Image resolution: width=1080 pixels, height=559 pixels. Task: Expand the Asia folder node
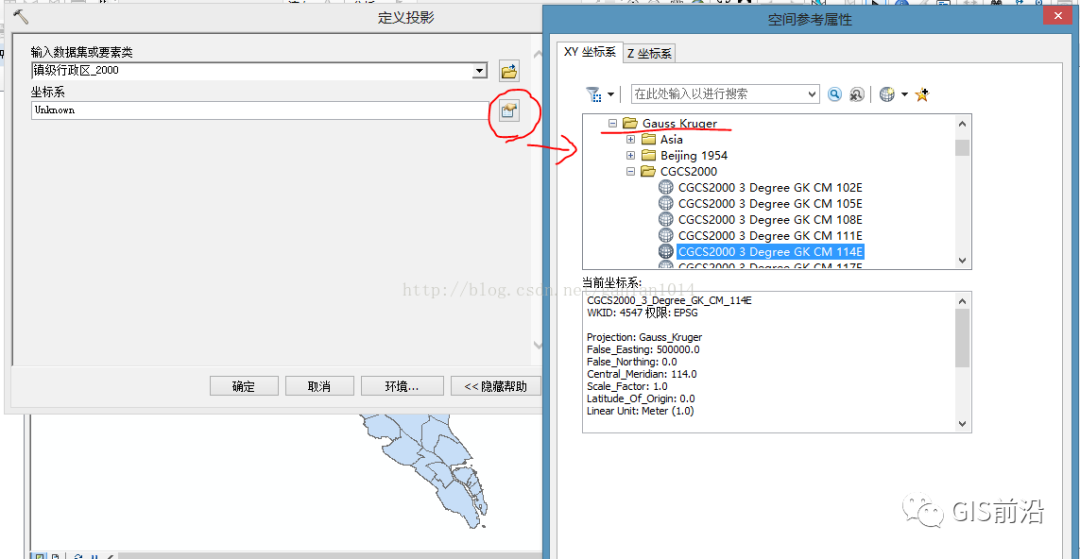630,140
